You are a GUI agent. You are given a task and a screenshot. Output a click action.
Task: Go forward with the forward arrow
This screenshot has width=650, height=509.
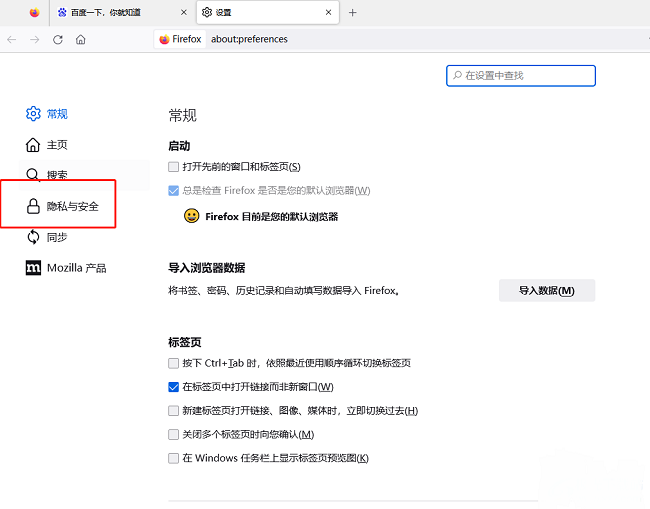tap(35, 39)
